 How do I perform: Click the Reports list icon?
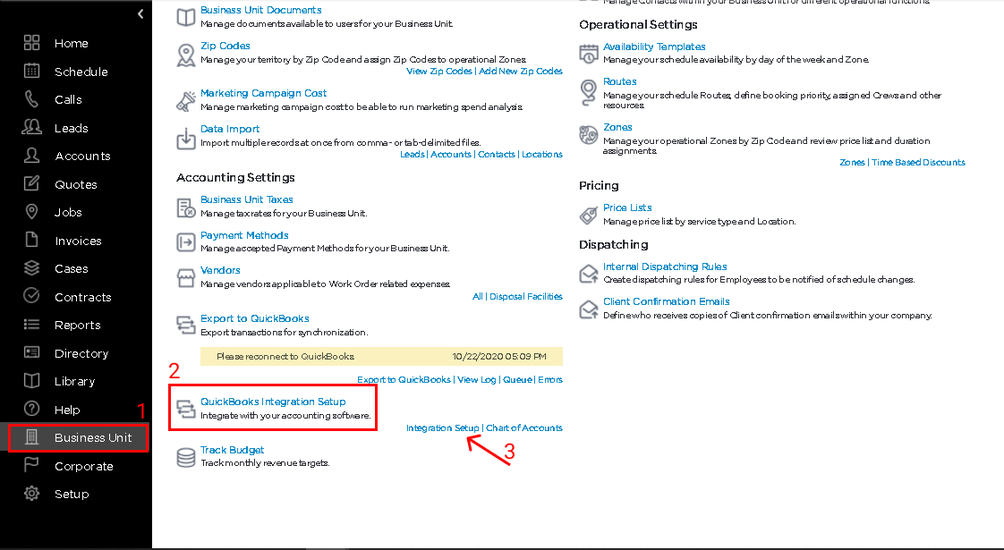[x=31, y=325]
